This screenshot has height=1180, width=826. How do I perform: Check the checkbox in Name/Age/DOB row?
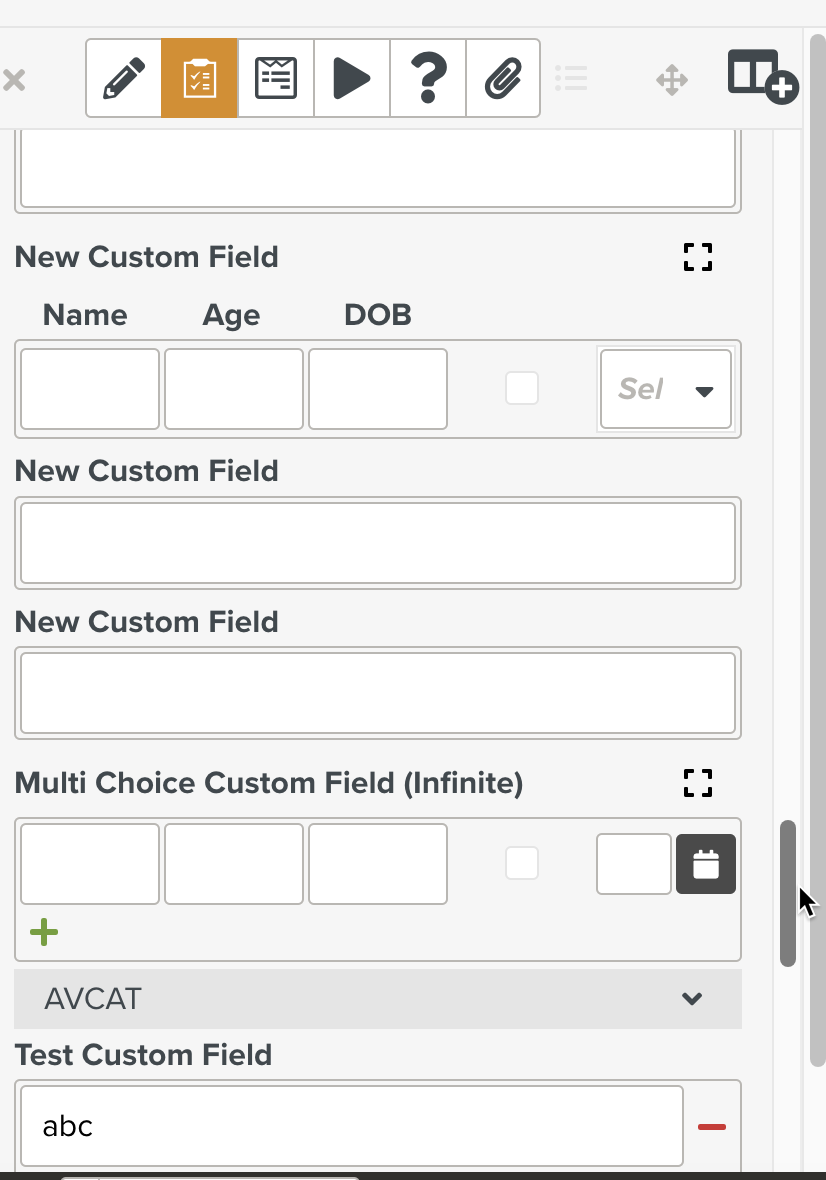522,388
